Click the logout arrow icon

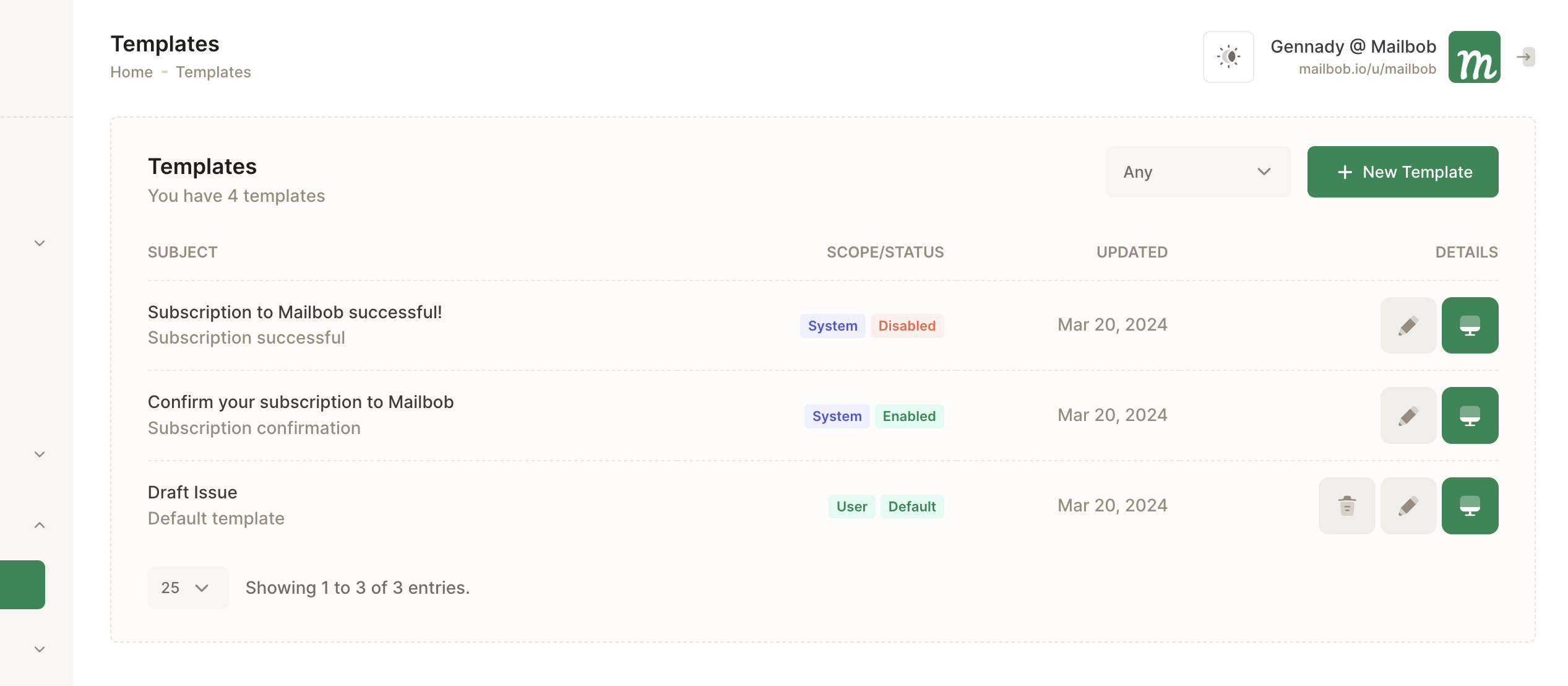[x=1525, y=57]
